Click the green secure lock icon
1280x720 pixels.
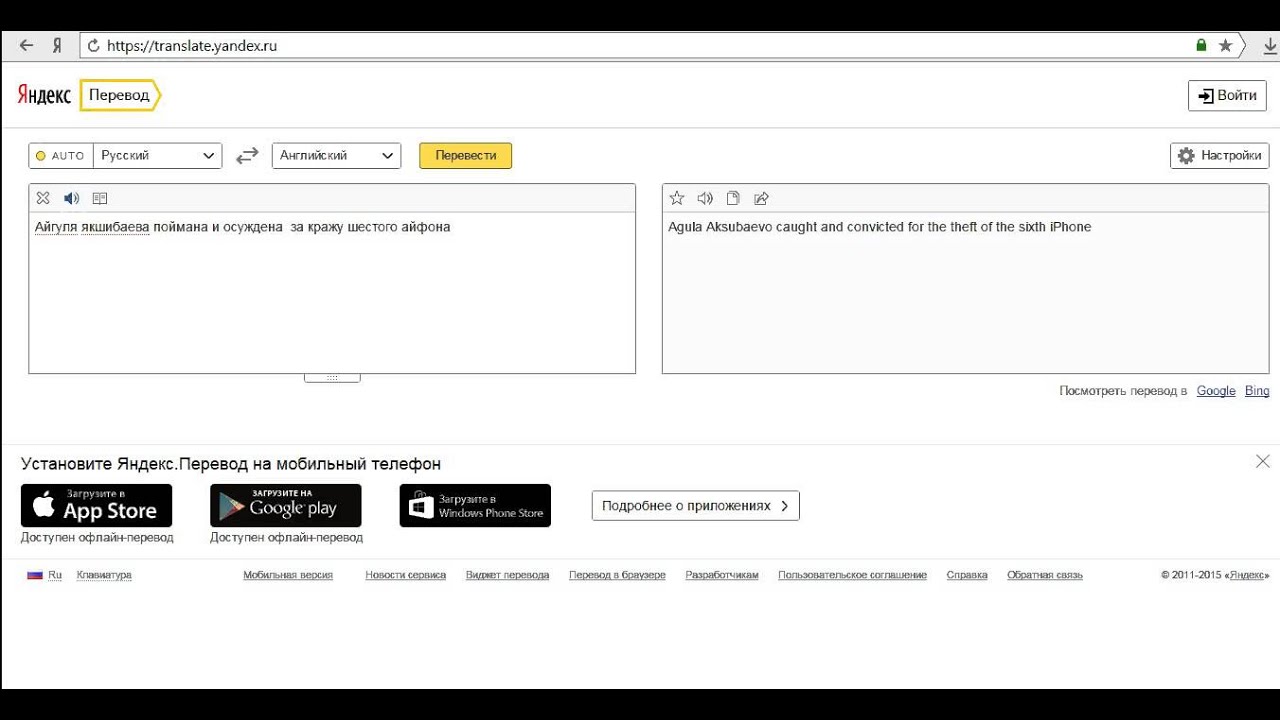[x=1202, y=45]
